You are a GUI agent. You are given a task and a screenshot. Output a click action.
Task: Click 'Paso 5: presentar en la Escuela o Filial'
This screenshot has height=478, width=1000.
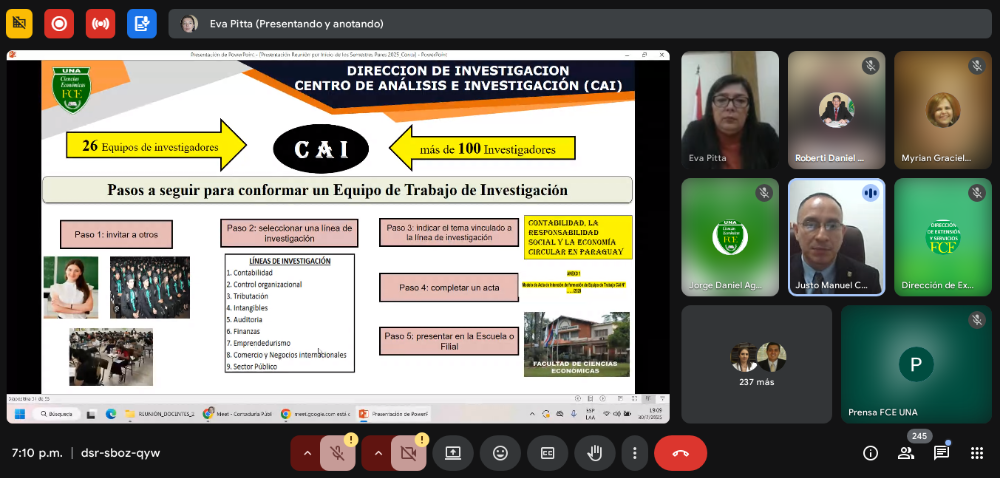[x=449, y=340]
